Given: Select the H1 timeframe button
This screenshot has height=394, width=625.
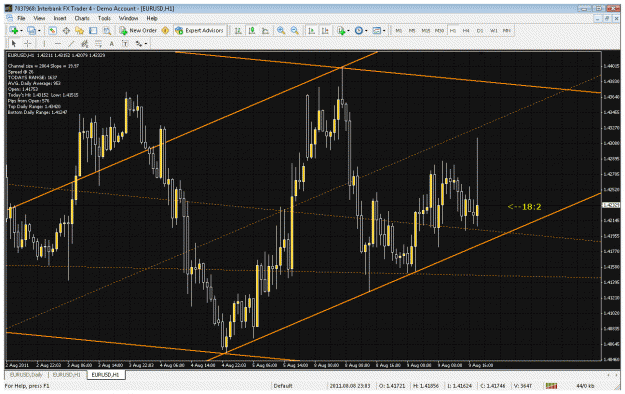Looking at the screenshot, I should tap(453, 31).
